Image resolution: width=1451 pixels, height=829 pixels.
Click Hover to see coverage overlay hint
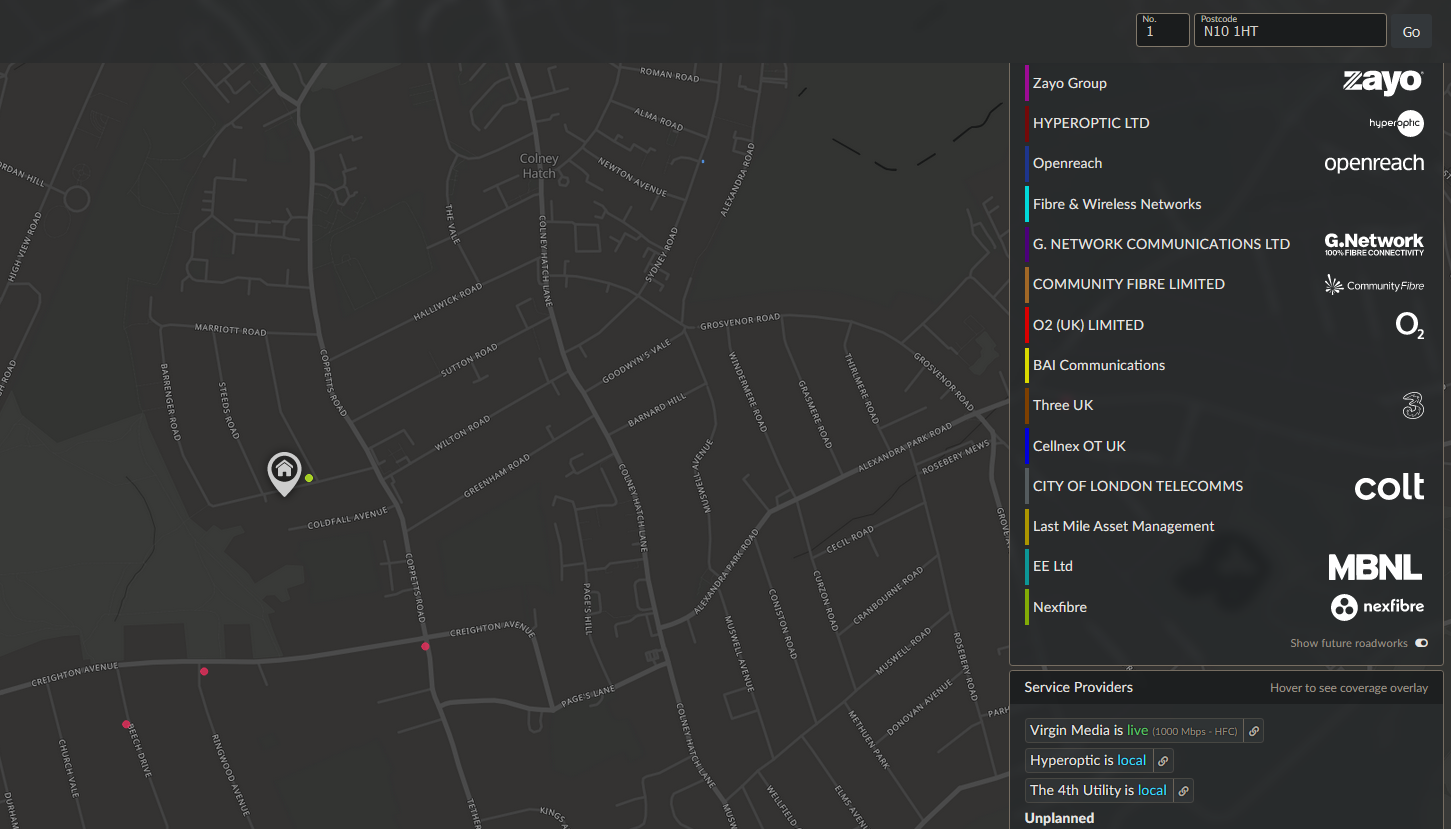[1349, 688]
